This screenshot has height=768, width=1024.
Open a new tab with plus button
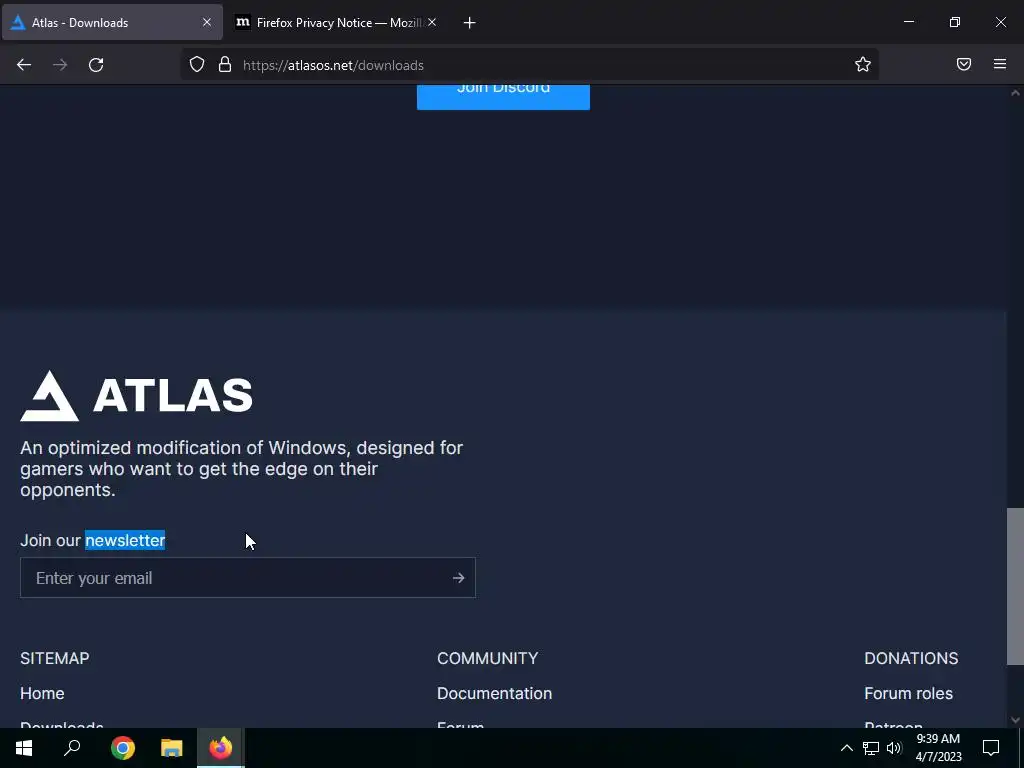pos(470,23)
